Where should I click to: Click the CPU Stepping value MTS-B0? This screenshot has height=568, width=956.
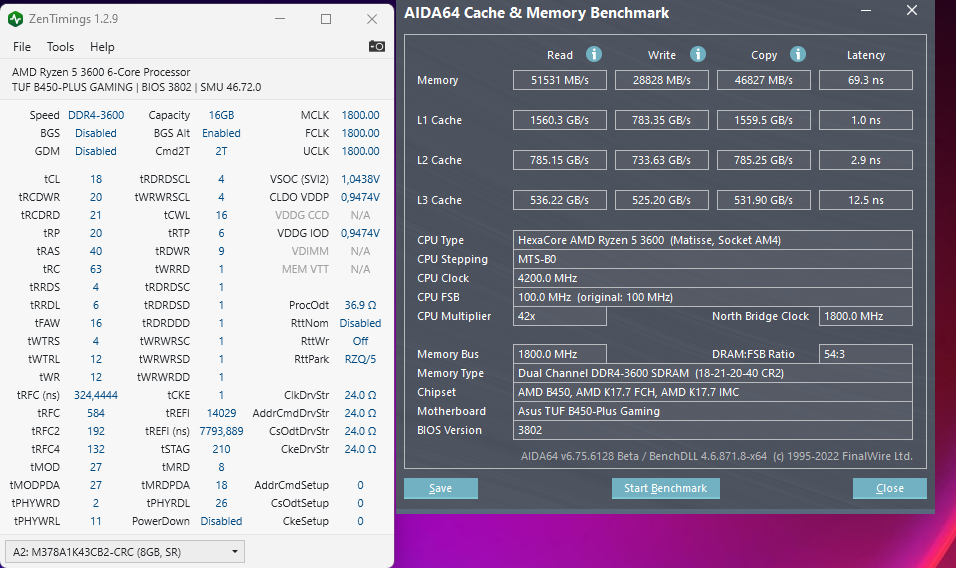713,259
